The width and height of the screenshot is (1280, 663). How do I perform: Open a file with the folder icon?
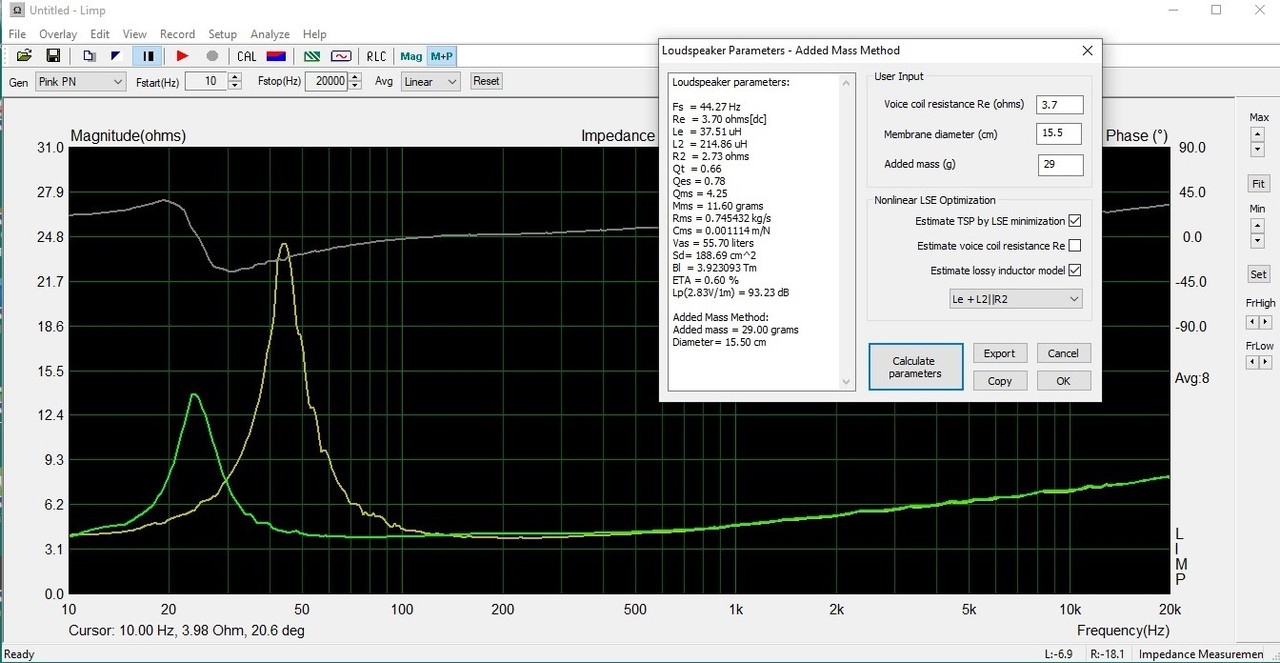pyautogui.click(x=24, y=56)
